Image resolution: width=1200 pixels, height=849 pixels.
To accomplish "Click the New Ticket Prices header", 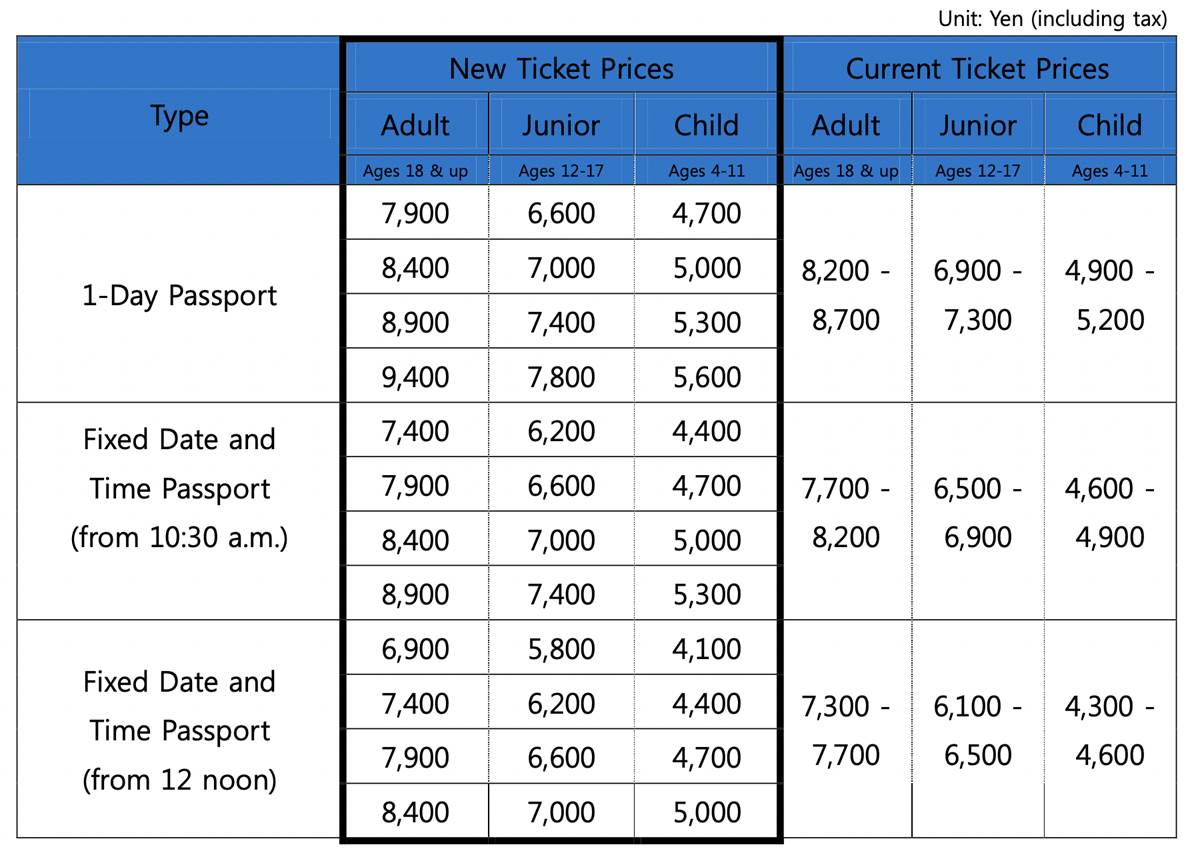I will [561, 69].
